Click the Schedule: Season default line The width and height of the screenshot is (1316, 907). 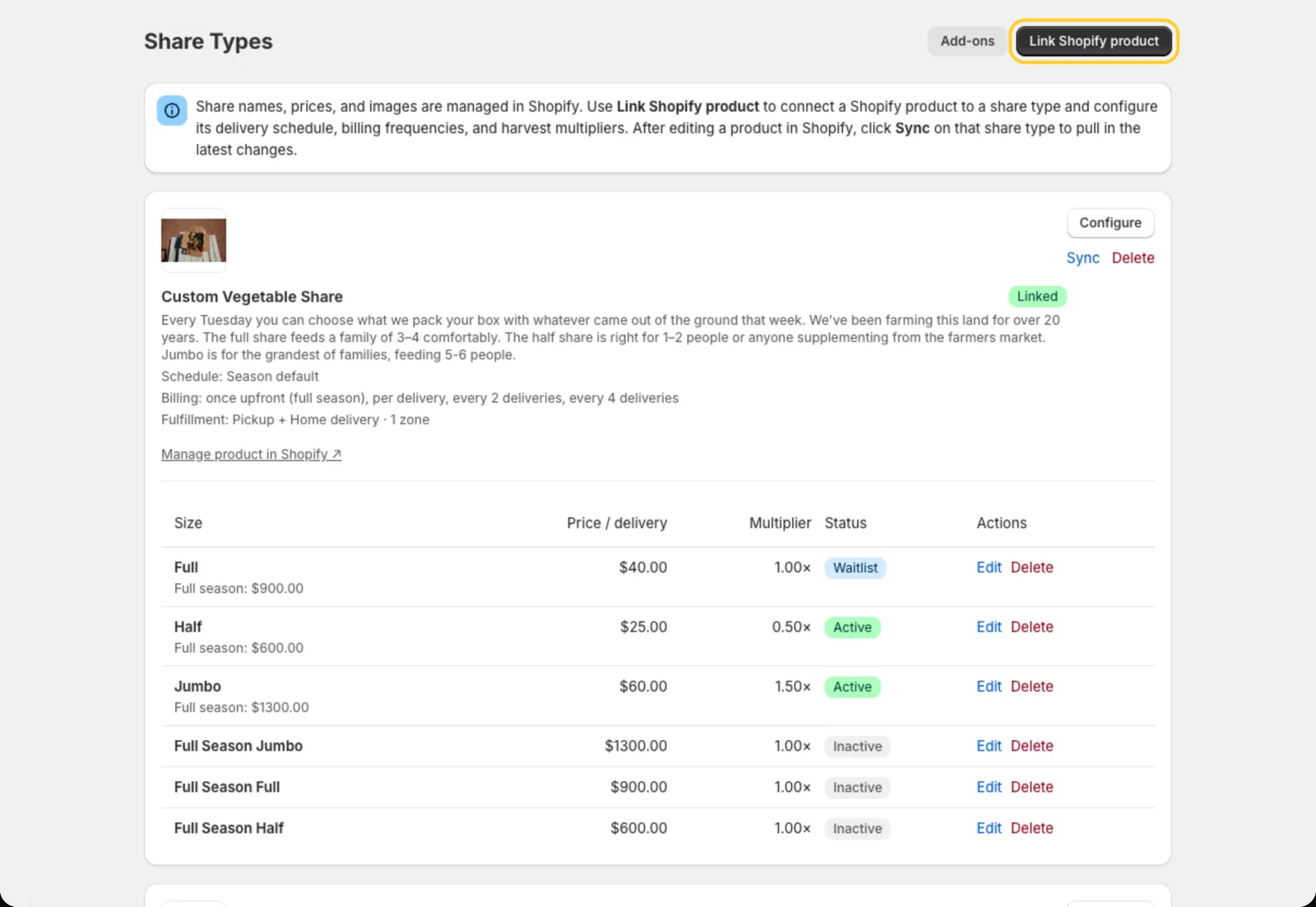click(x=240, y=377)
